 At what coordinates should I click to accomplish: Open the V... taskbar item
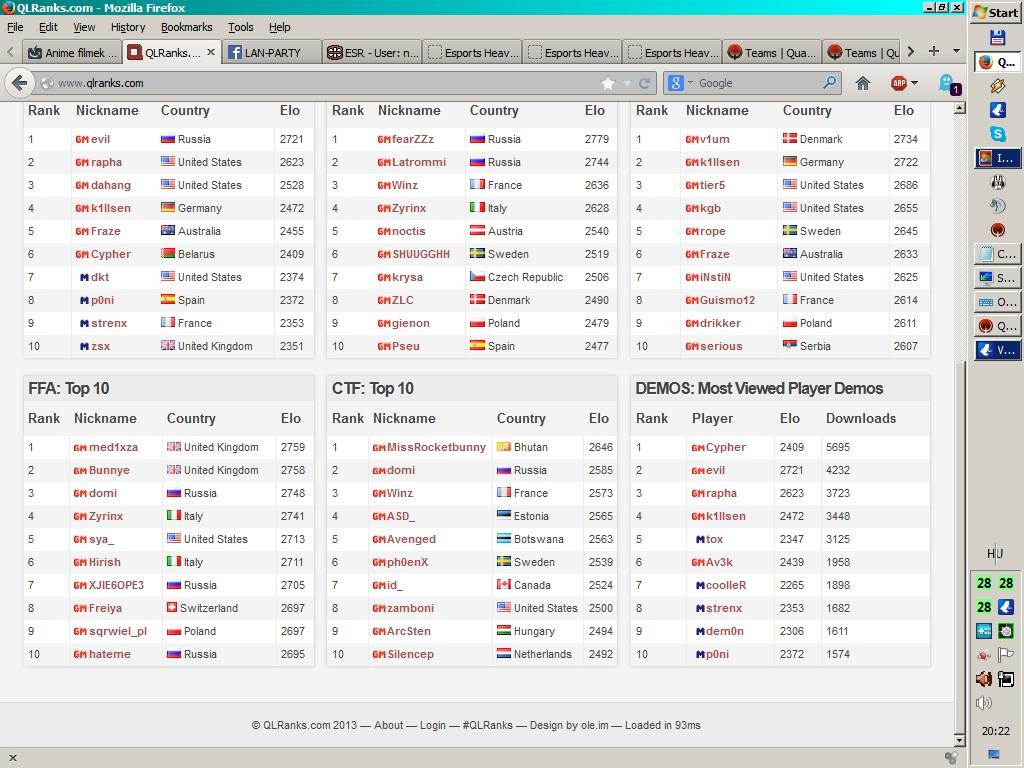[997, 350]
